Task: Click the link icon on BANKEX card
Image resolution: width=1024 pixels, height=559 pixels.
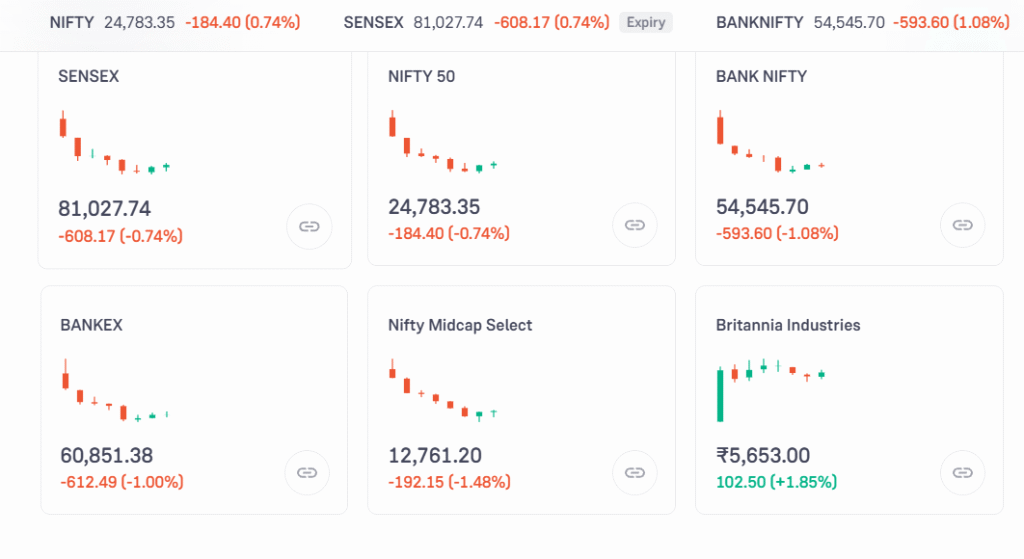Action: click(307, 472)
